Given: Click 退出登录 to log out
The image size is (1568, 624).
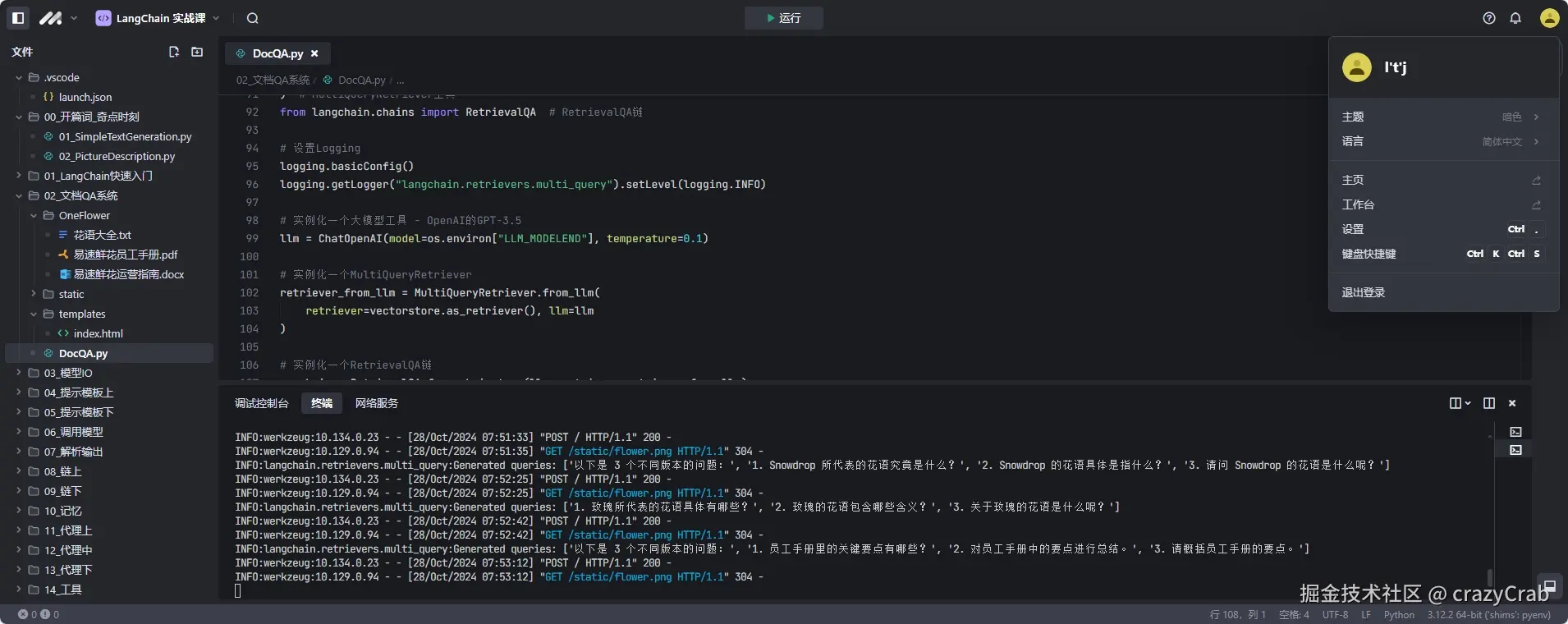Looking at the screenshot, I should coord(1363,292).
